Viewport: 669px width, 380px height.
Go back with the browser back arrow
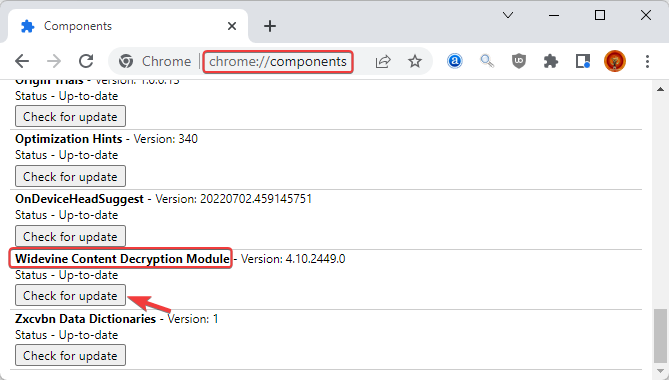(x=22, y=61)
